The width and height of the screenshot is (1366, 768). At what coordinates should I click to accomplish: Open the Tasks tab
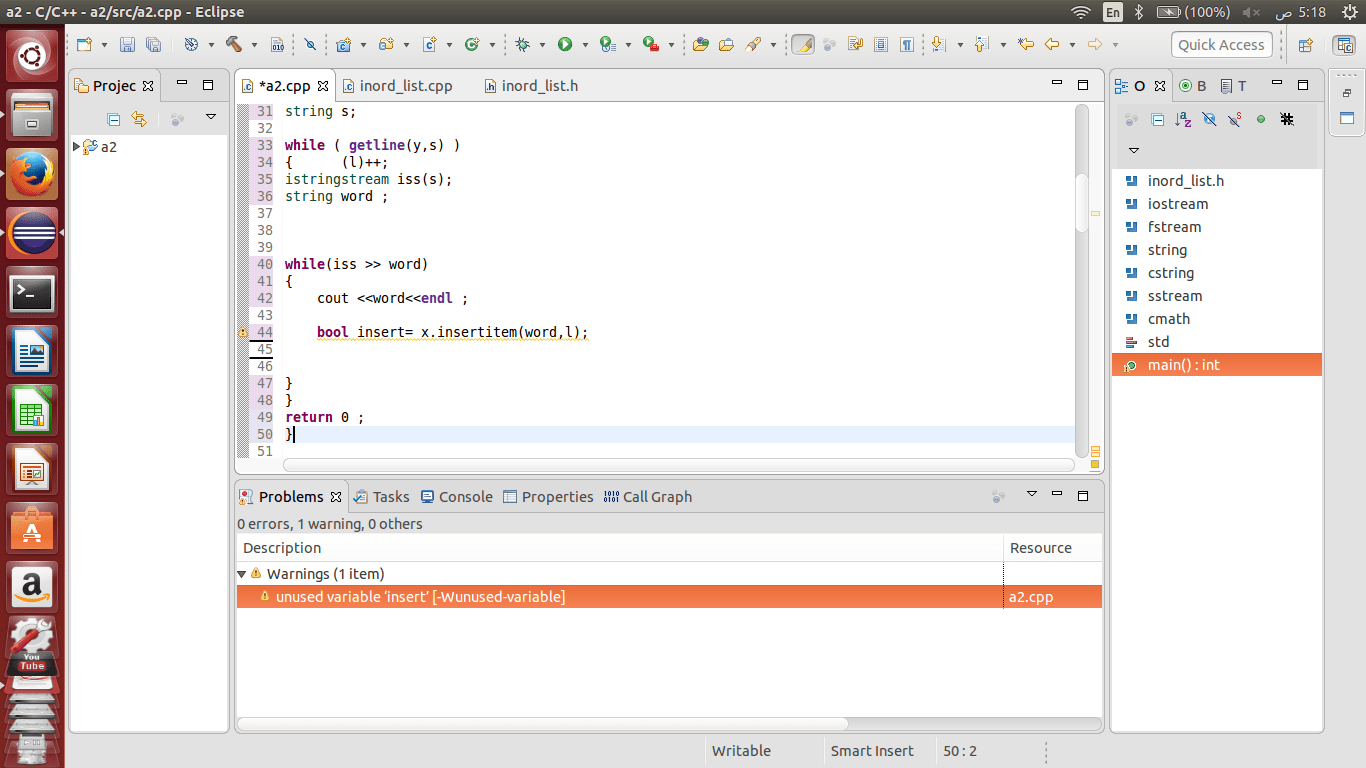point(382,497)
